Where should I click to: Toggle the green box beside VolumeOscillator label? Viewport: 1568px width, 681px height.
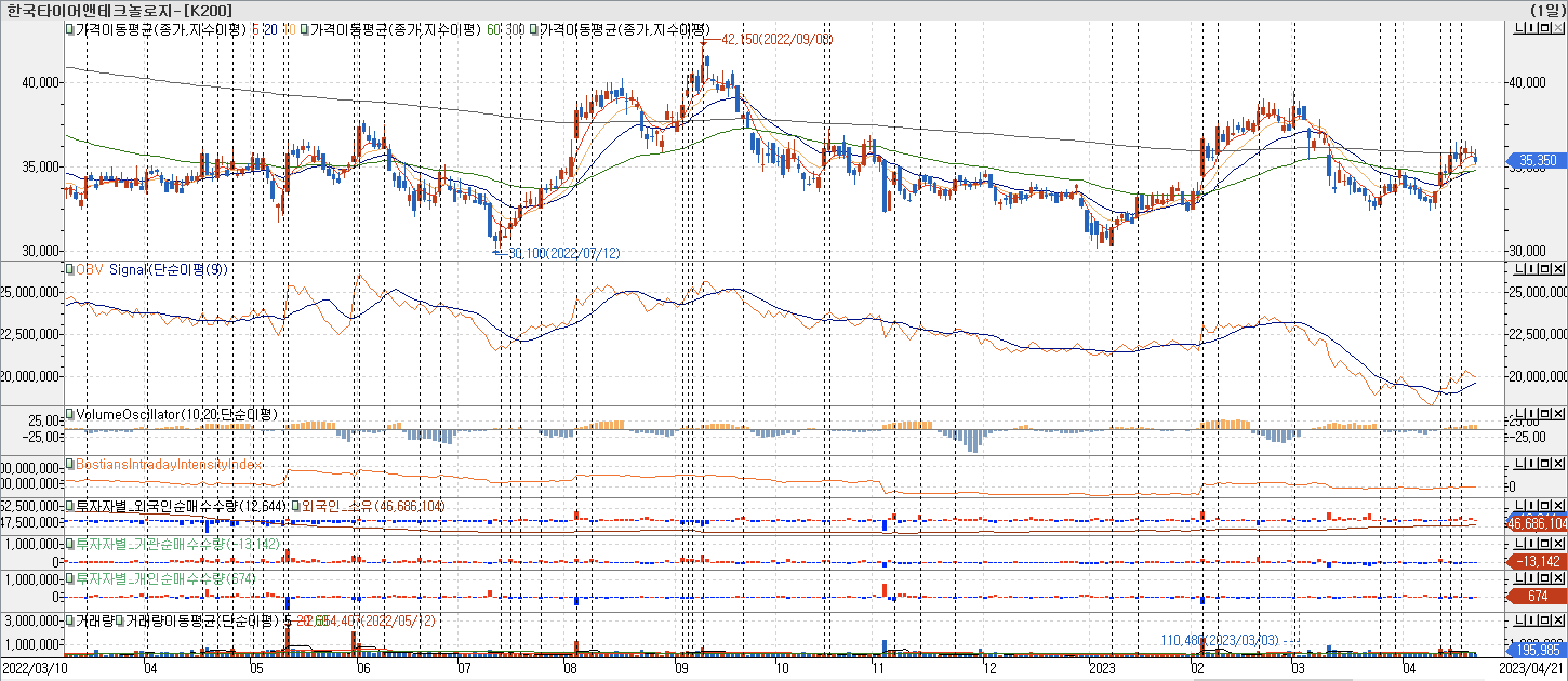click(70, 415)
